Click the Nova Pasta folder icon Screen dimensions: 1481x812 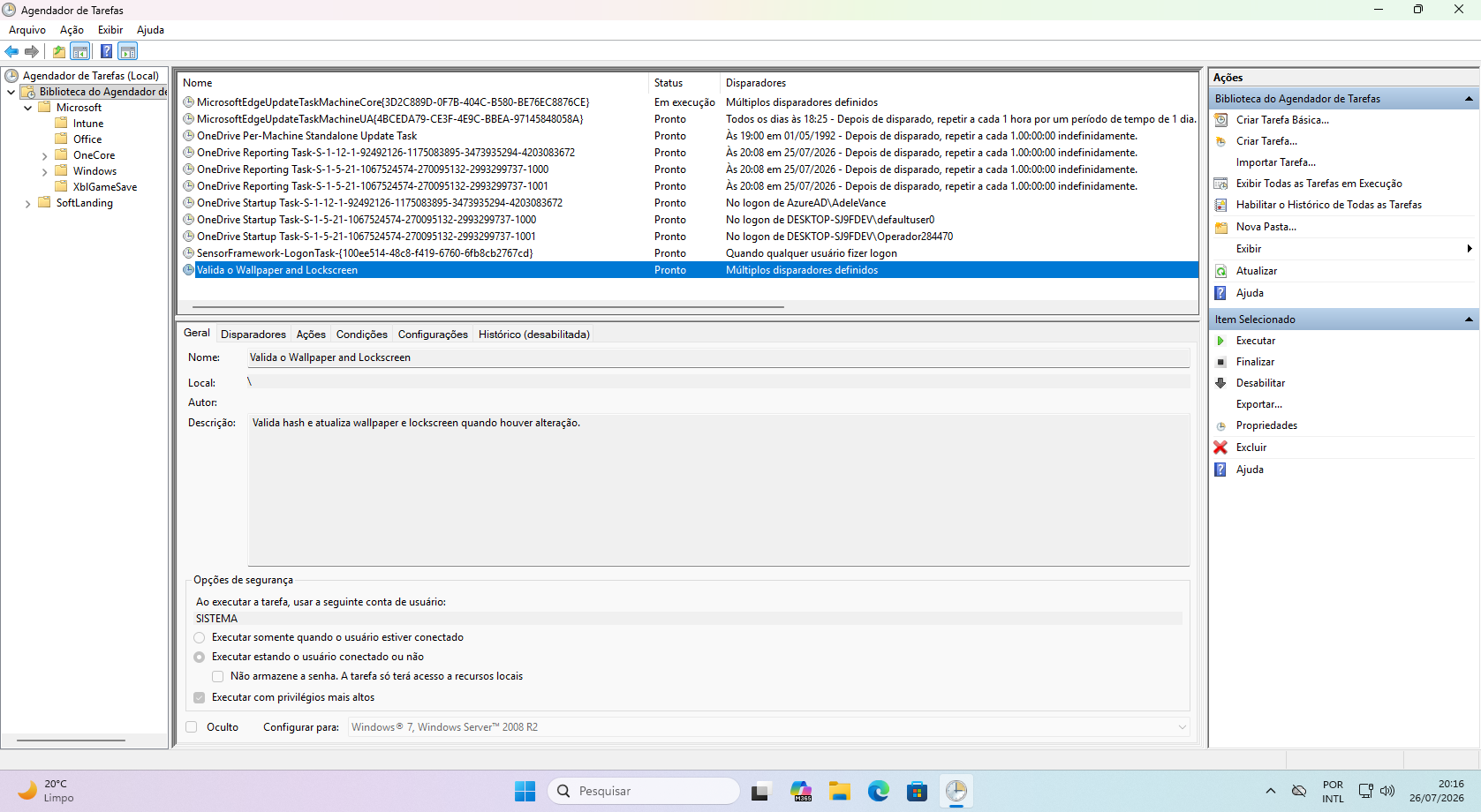click(1220, 227)
